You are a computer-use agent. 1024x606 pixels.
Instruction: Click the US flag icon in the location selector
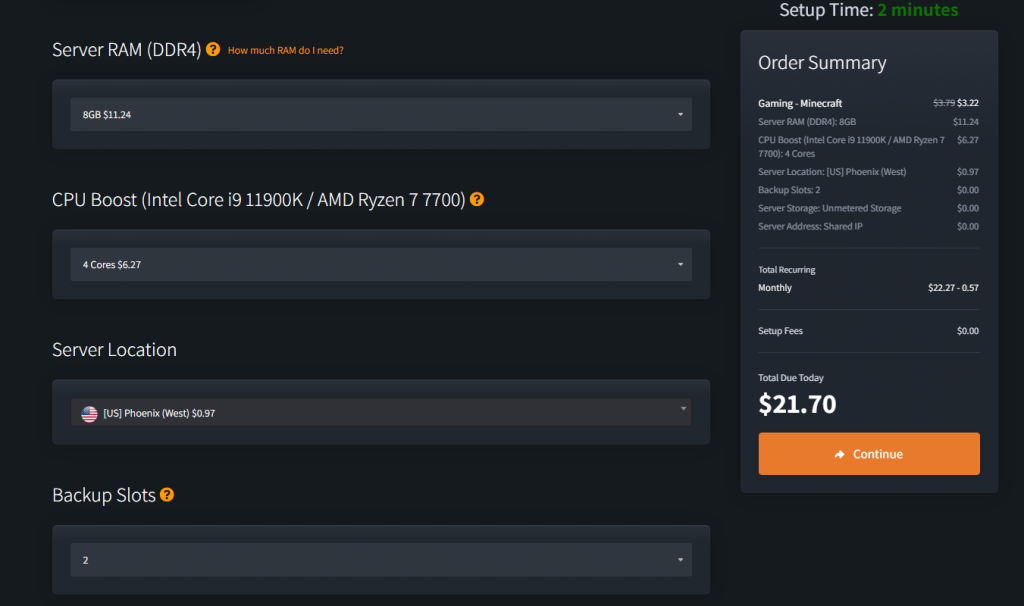coord(87,412)
